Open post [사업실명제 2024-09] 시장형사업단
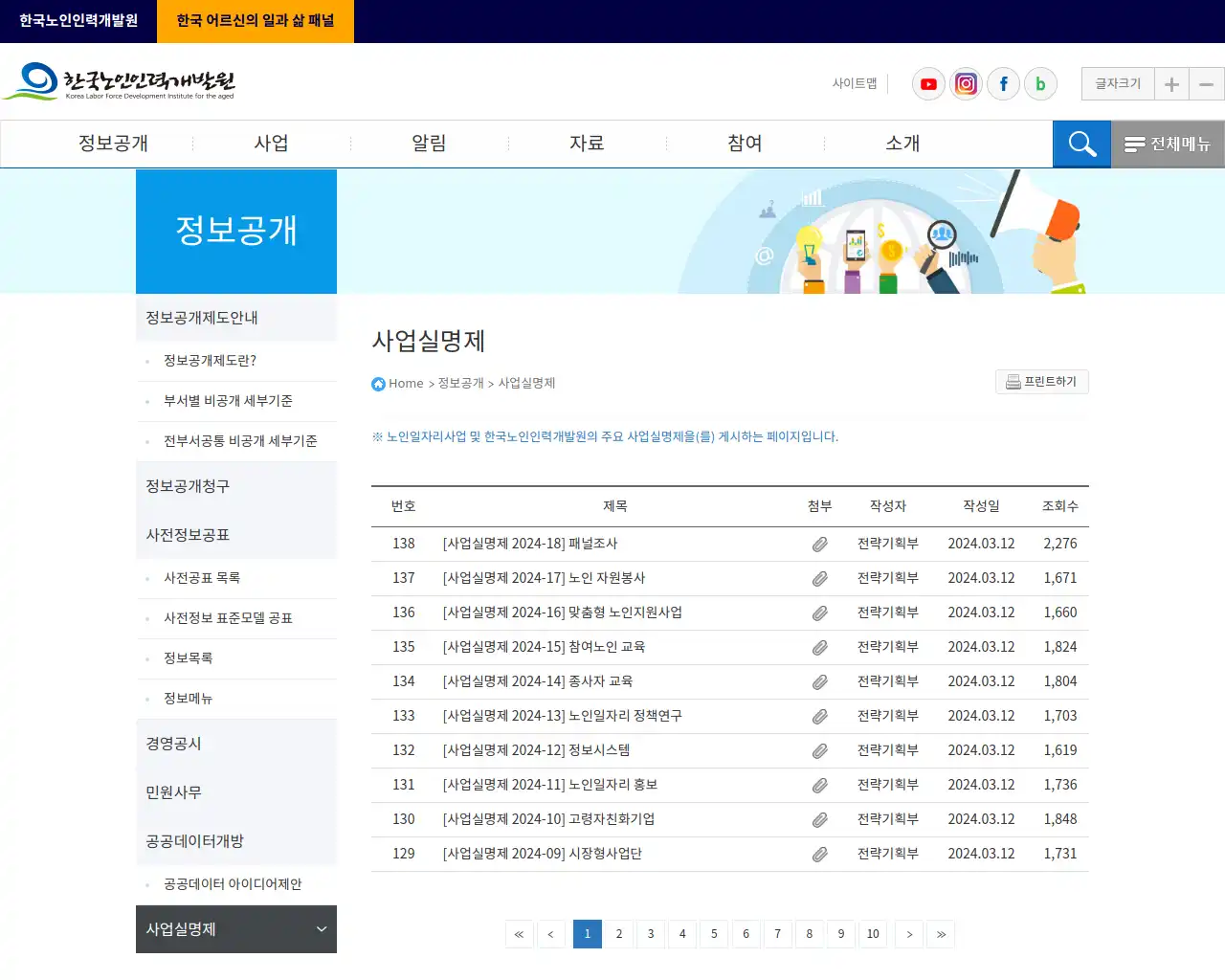 click(542, 854)
